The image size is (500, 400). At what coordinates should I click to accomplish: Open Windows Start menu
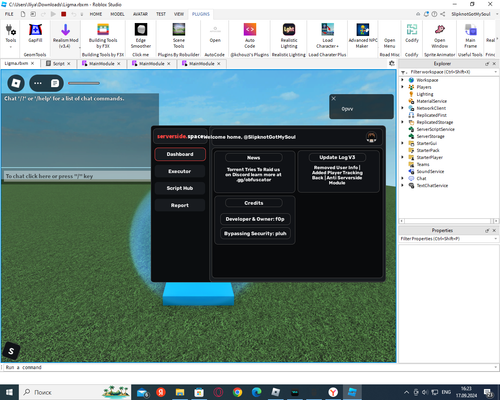[x=9, y=392]
